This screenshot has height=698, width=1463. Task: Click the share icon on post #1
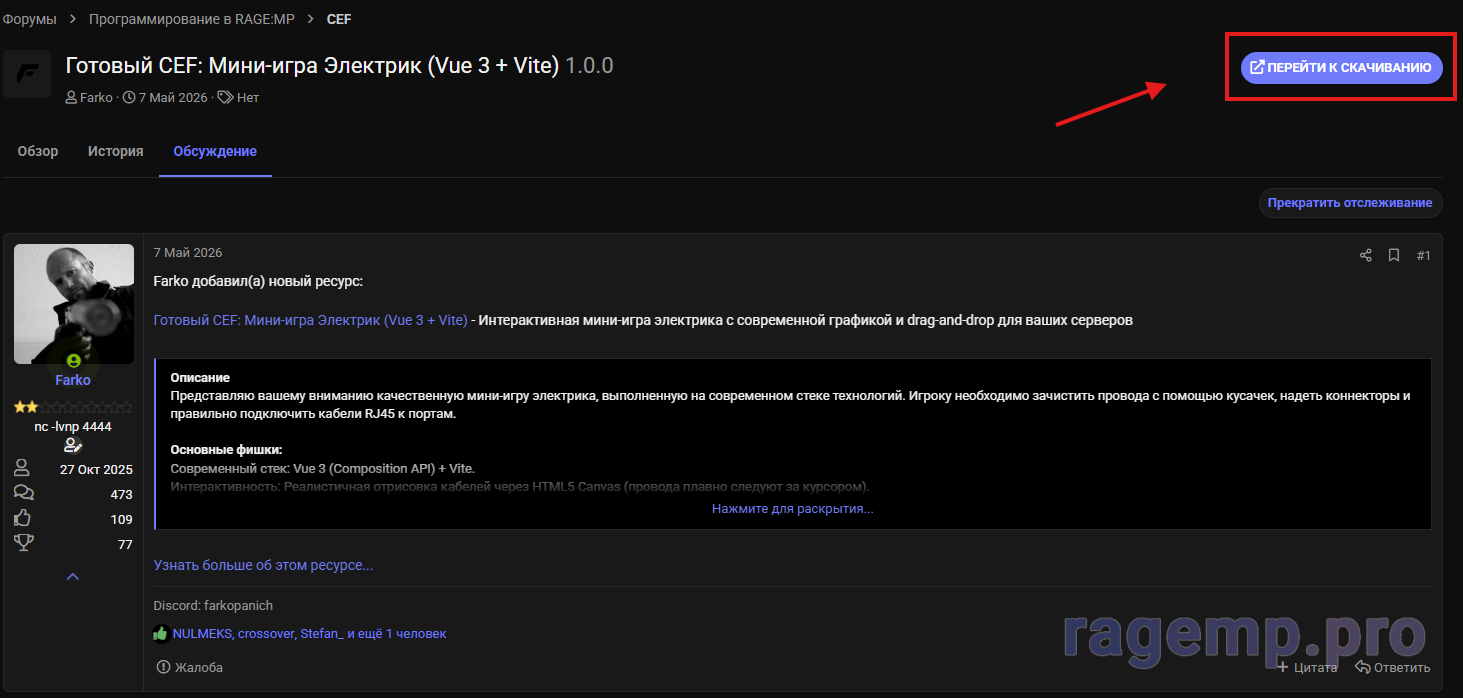1365,256
